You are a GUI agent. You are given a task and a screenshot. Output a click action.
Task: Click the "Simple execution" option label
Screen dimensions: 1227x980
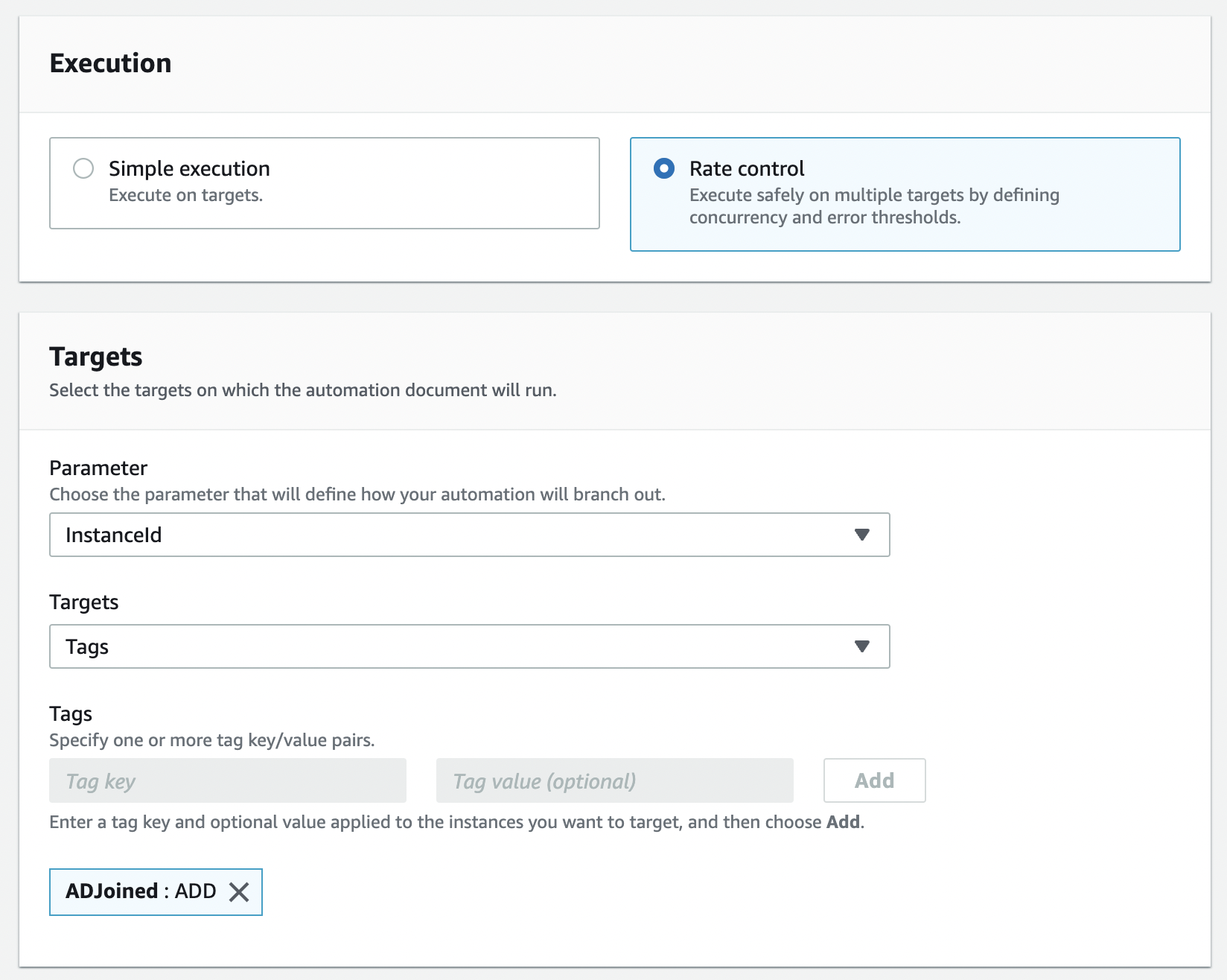click(x=189, y=169)
